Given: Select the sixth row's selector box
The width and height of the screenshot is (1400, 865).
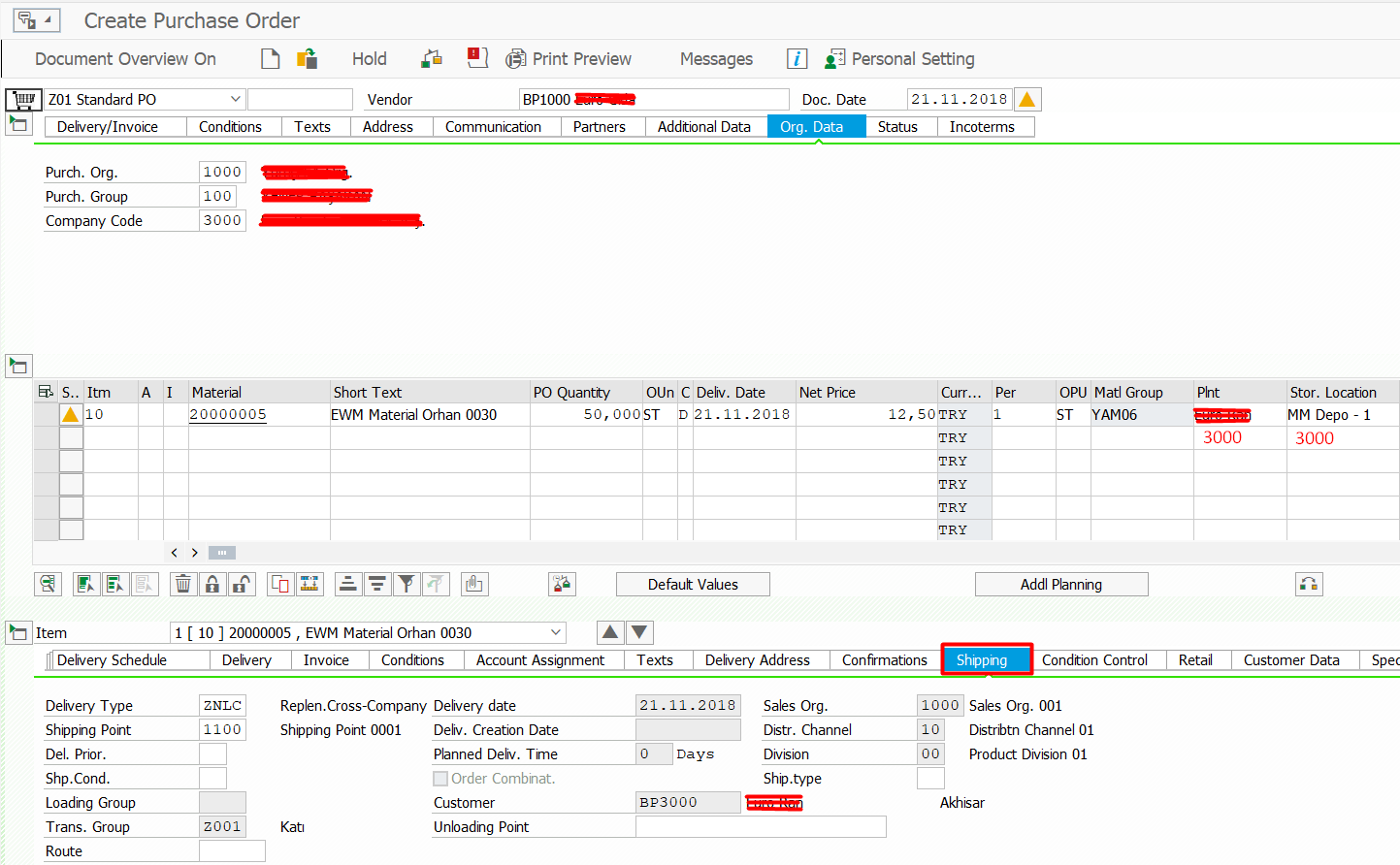Looking at the screenshot, I should (71, 529).
